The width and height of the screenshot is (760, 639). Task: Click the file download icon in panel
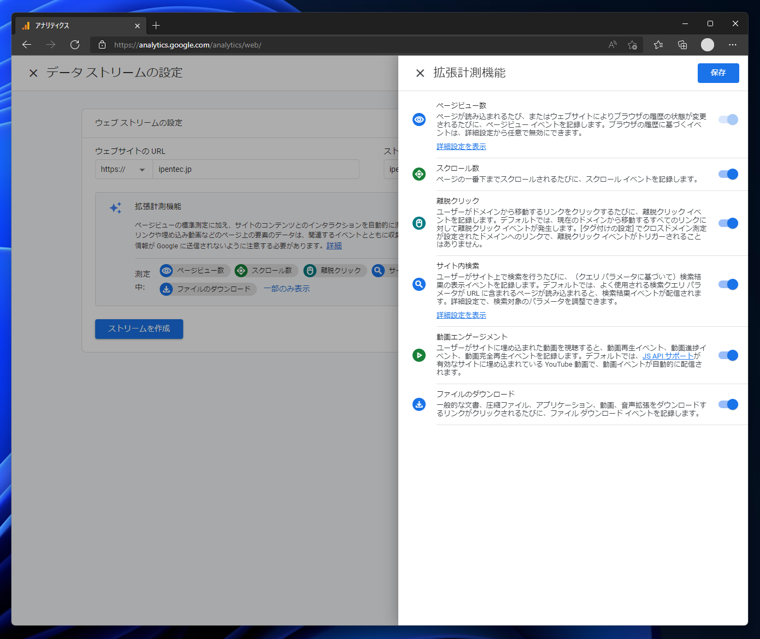419,404
